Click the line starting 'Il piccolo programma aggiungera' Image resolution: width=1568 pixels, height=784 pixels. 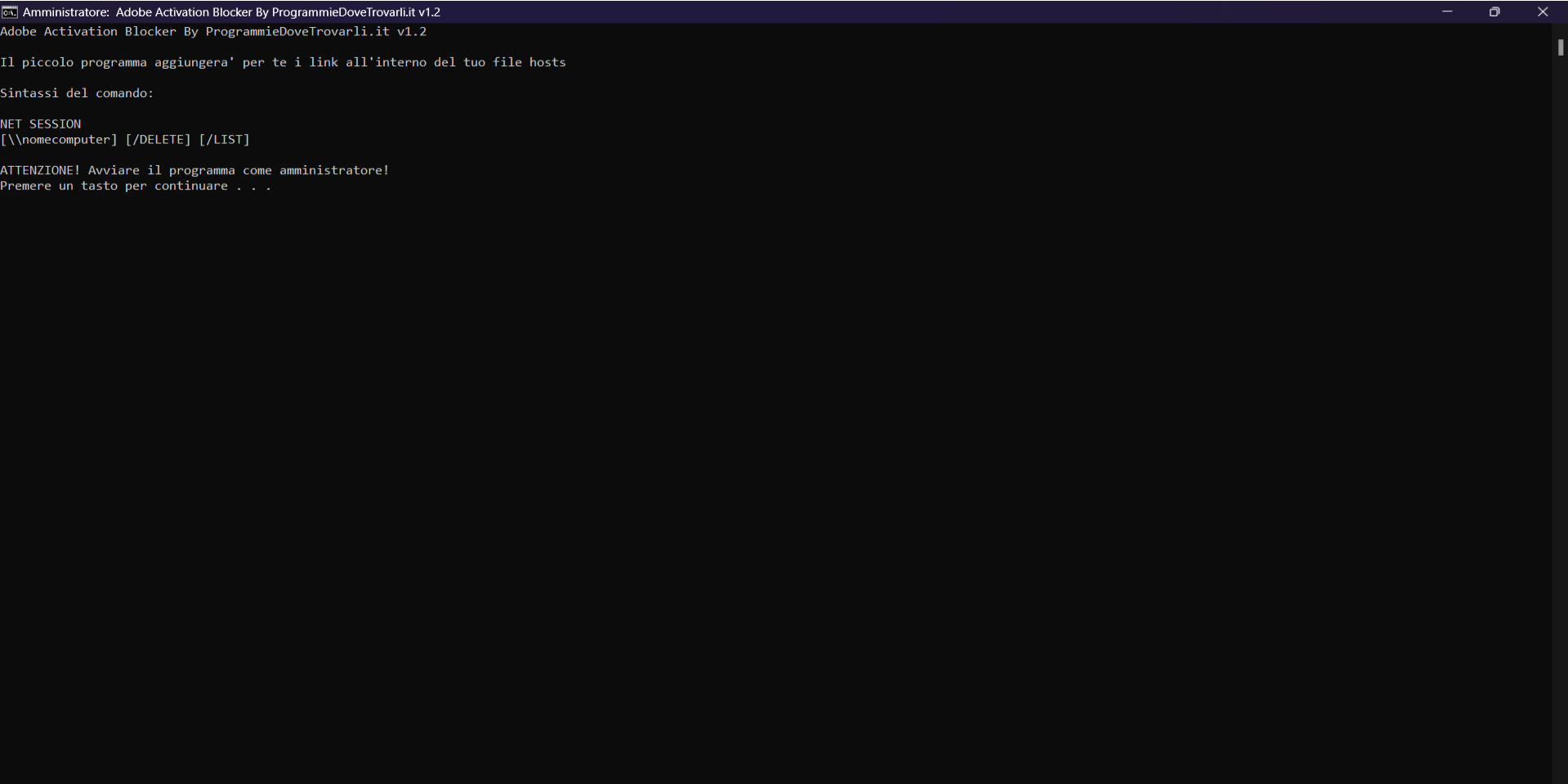click(x=283, y=62)
